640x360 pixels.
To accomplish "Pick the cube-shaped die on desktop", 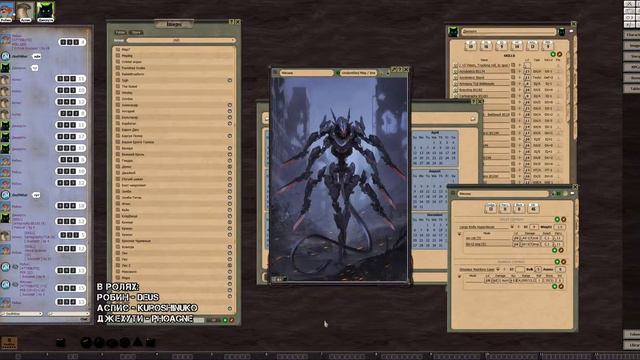I will coord(60,342).
